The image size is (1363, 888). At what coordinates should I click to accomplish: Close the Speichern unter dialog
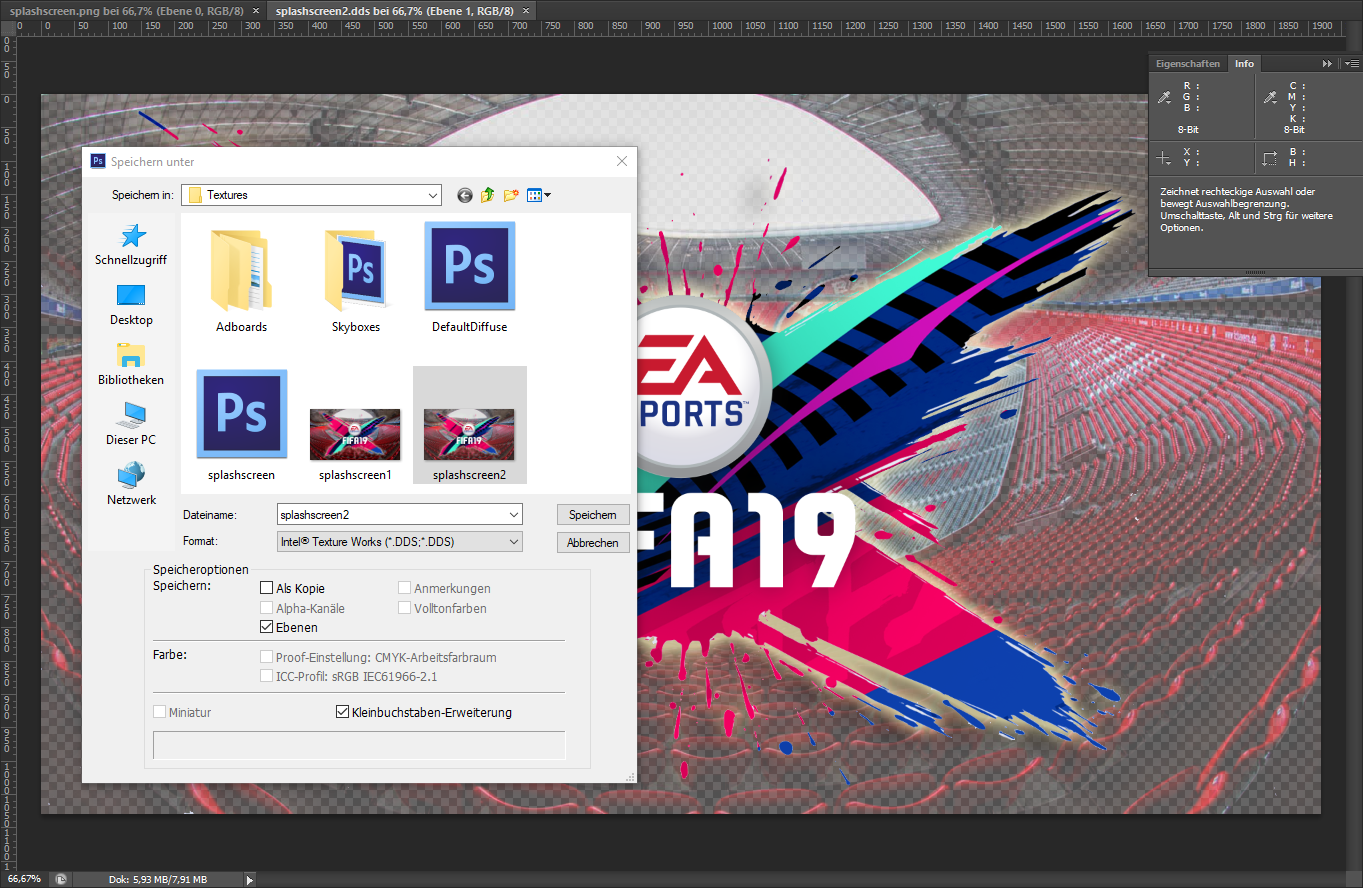622,161
